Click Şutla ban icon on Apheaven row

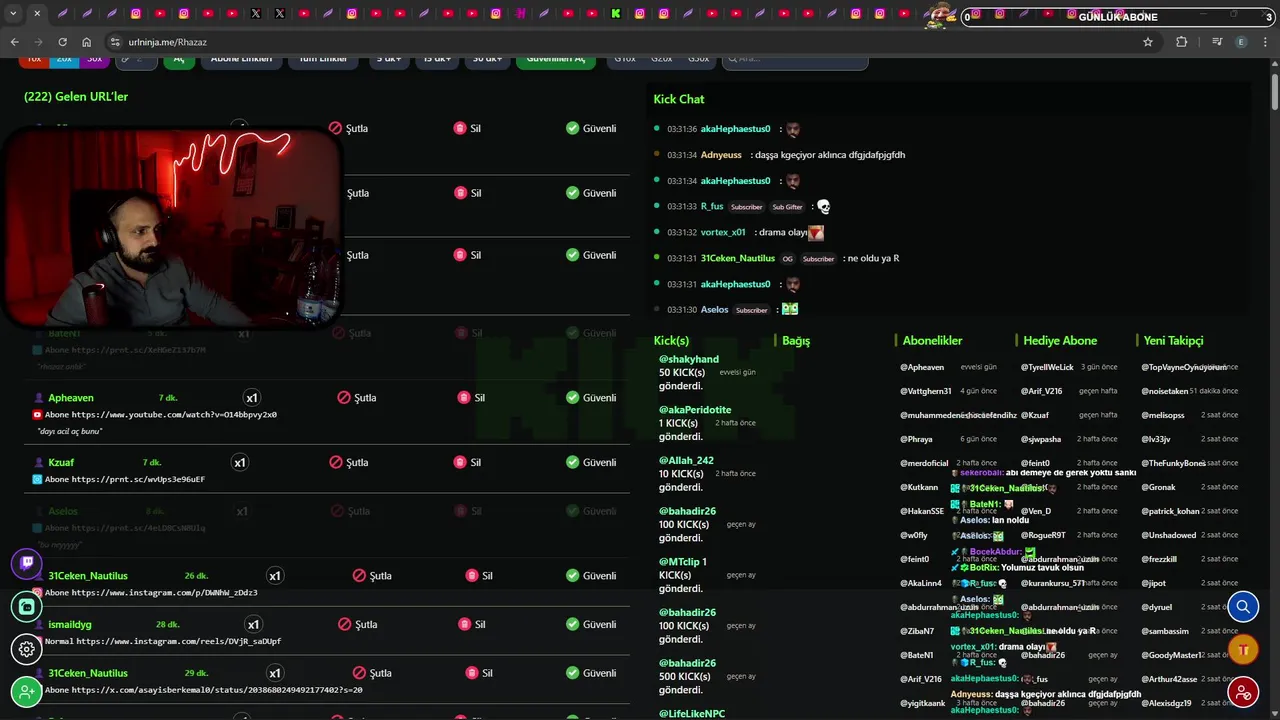(x=344, y=397)
